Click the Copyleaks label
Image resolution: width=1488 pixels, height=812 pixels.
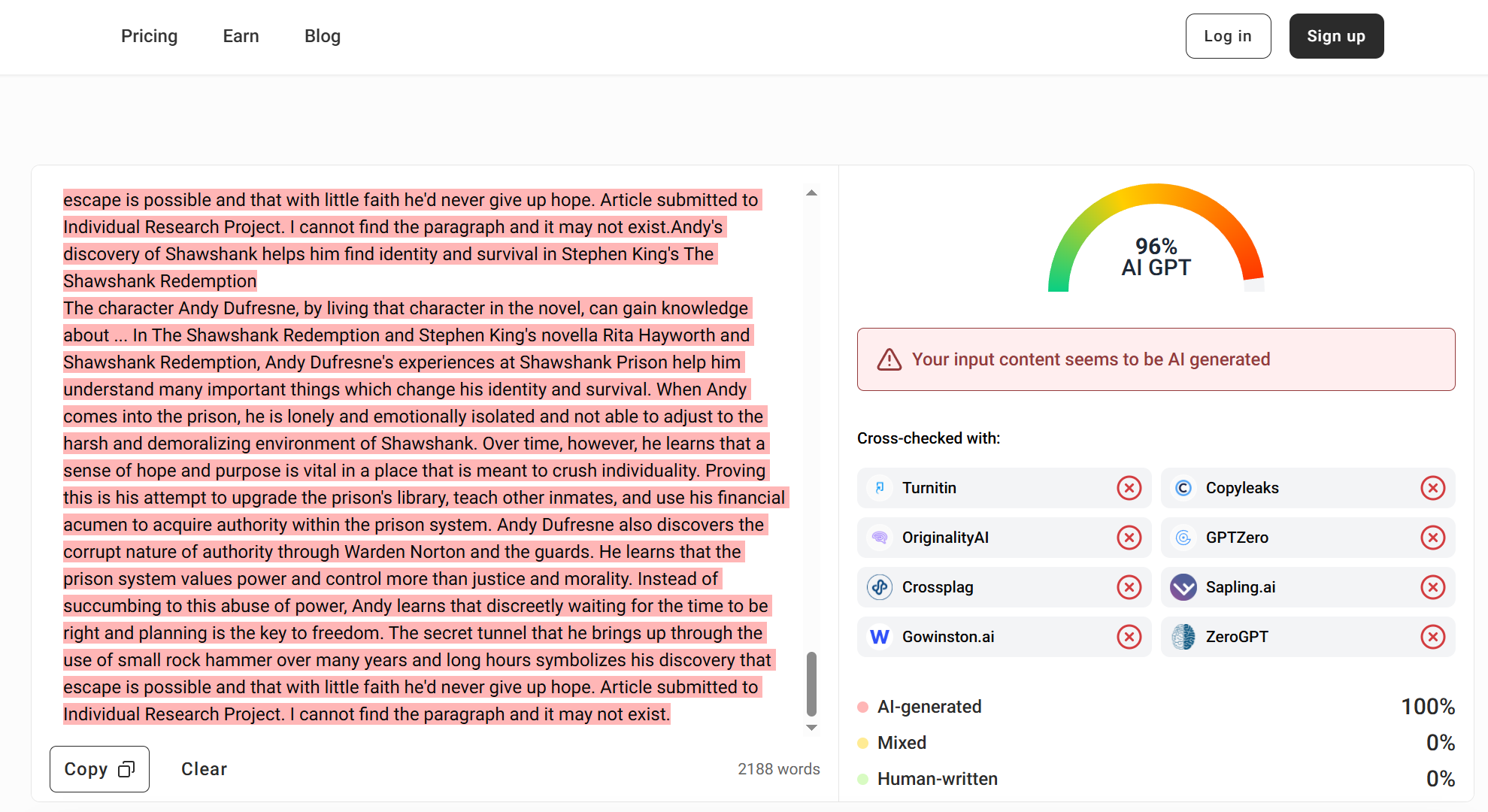pyautogui.click(x=1242, y=488)
